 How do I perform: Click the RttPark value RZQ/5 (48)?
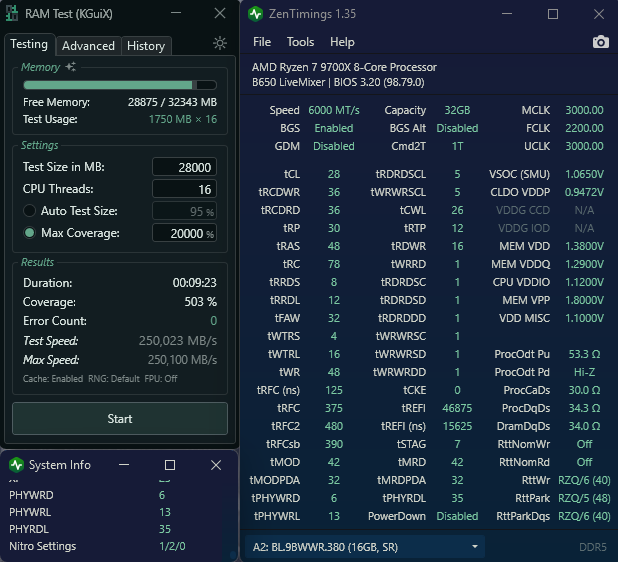584,499
